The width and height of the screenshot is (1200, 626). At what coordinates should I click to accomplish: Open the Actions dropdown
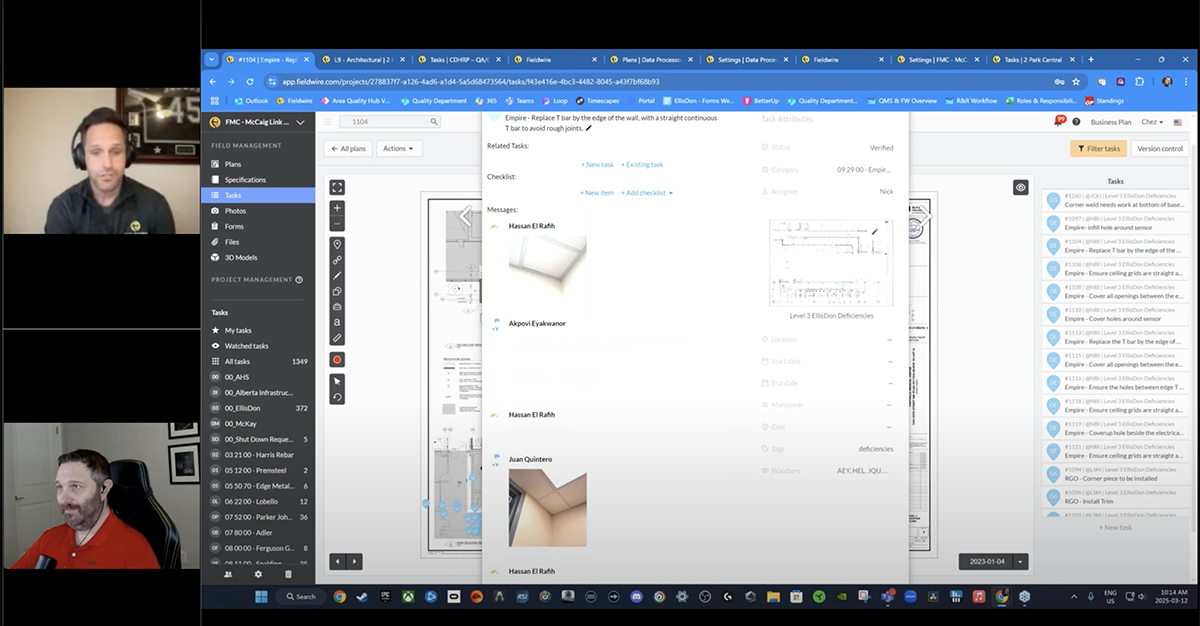click(x=399, y=148)
